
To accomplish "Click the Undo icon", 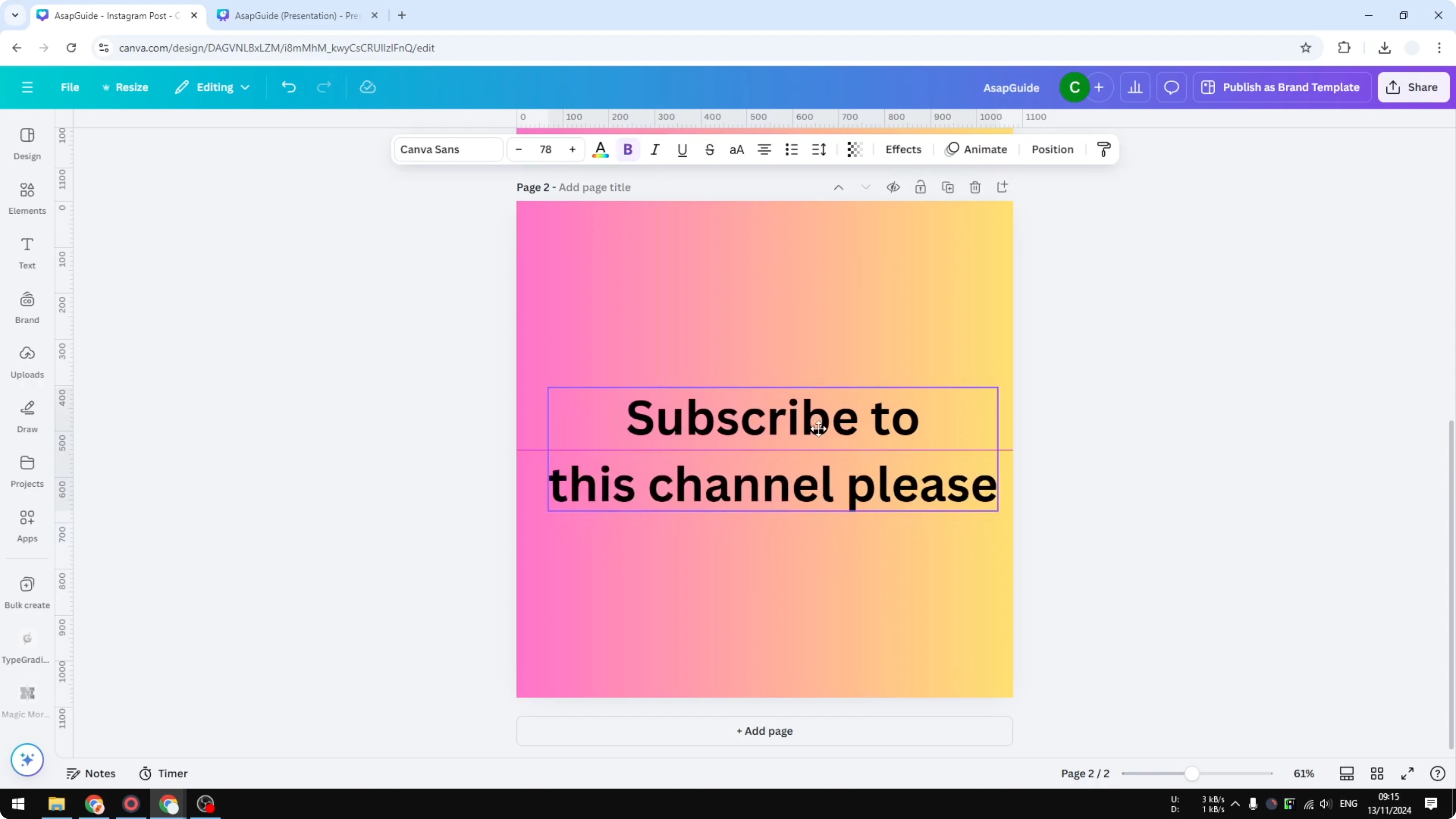I will [x=289, y=87].
